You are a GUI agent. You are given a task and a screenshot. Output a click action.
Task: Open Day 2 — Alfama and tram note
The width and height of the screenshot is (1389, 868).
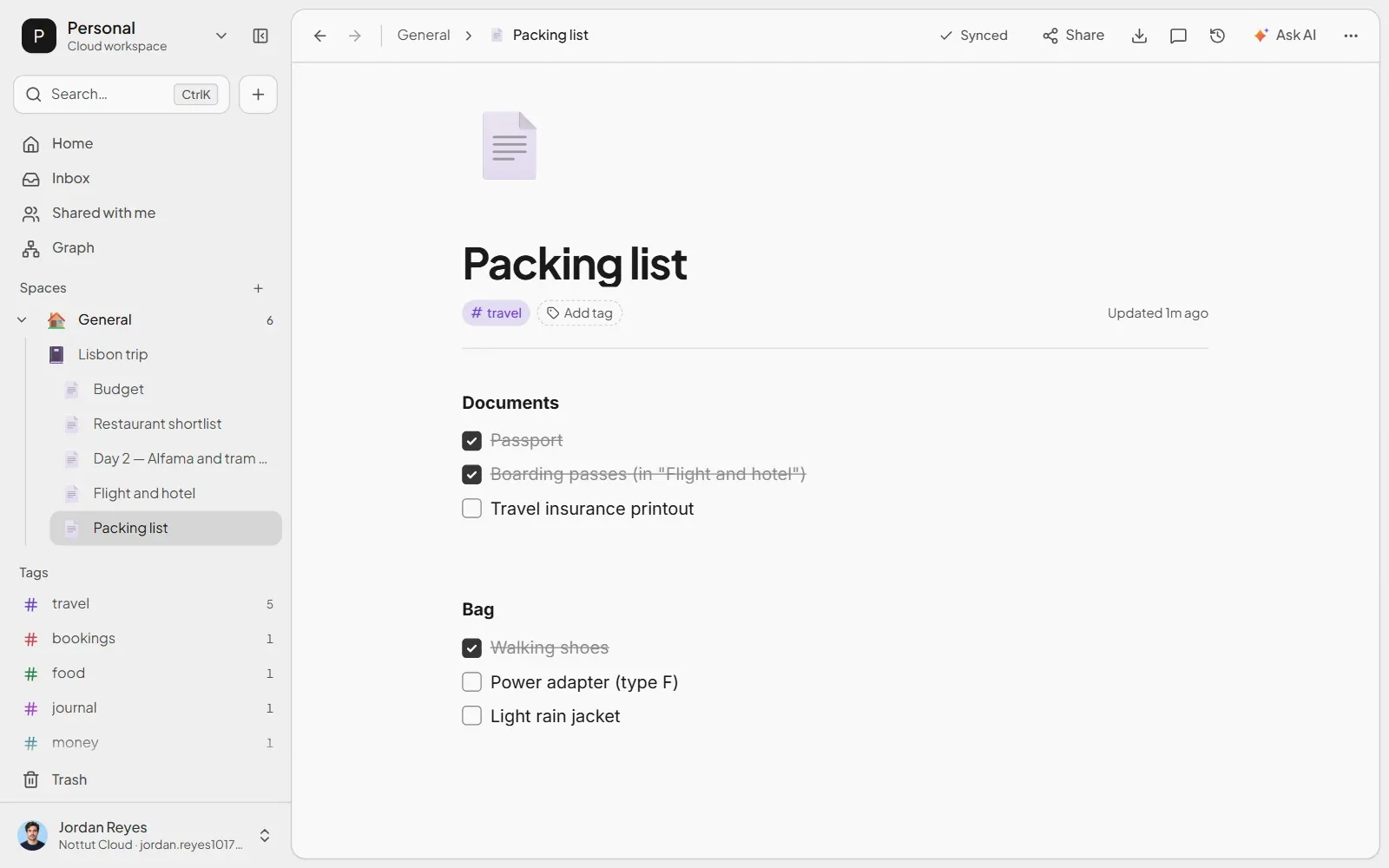pos(166,458)
